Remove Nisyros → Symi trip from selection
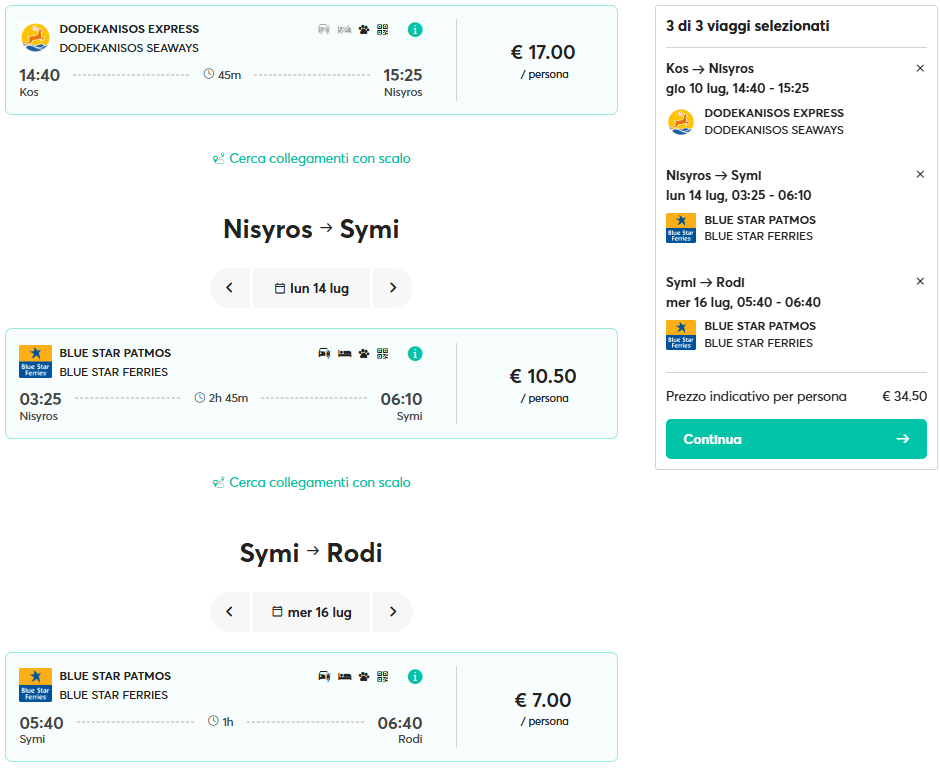Image resolution: width=940 pixels, height=768 pixels. (x=920, y=174)
